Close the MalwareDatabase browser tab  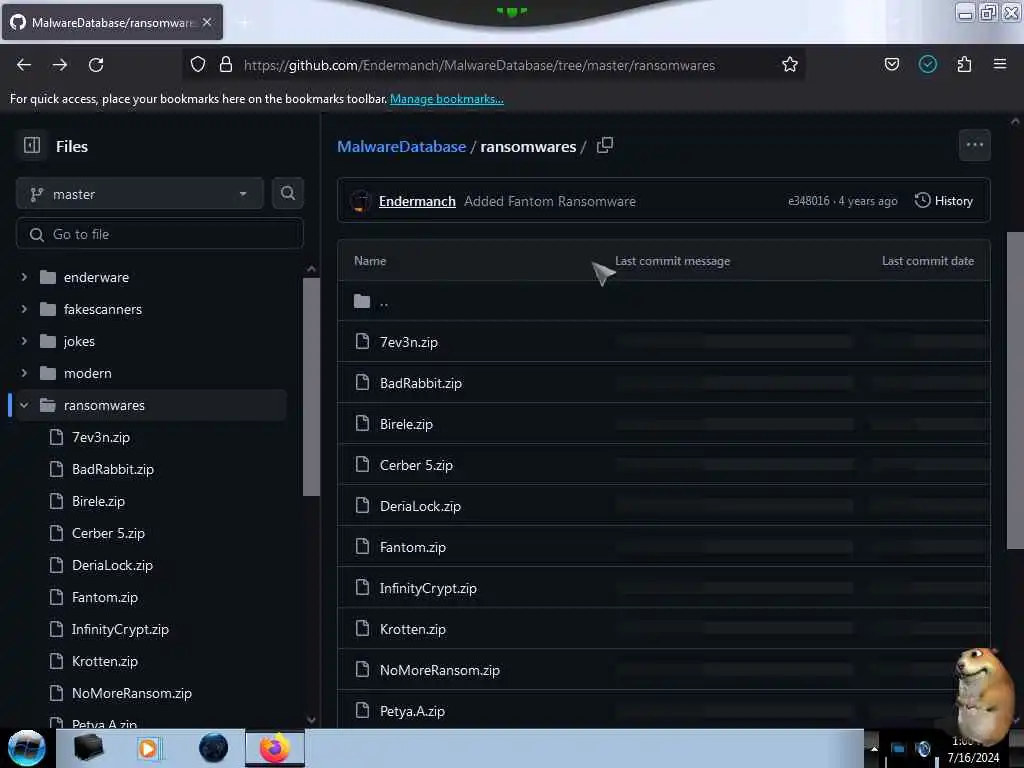pos(207,22)
